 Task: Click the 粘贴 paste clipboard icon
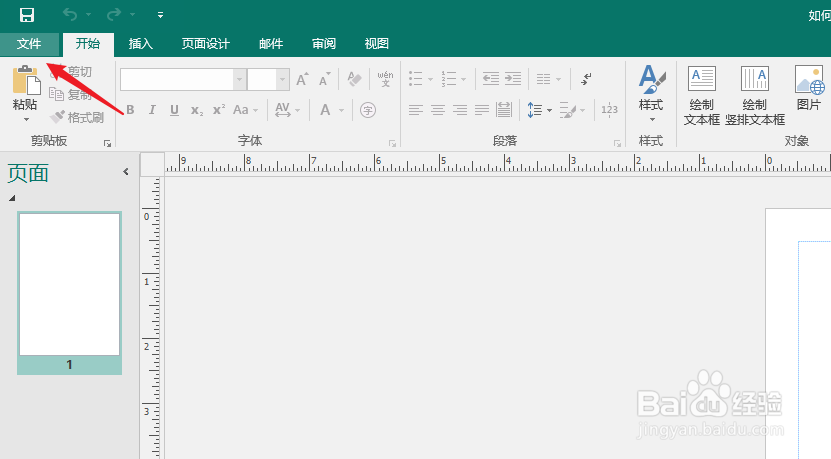coord(25,80)
